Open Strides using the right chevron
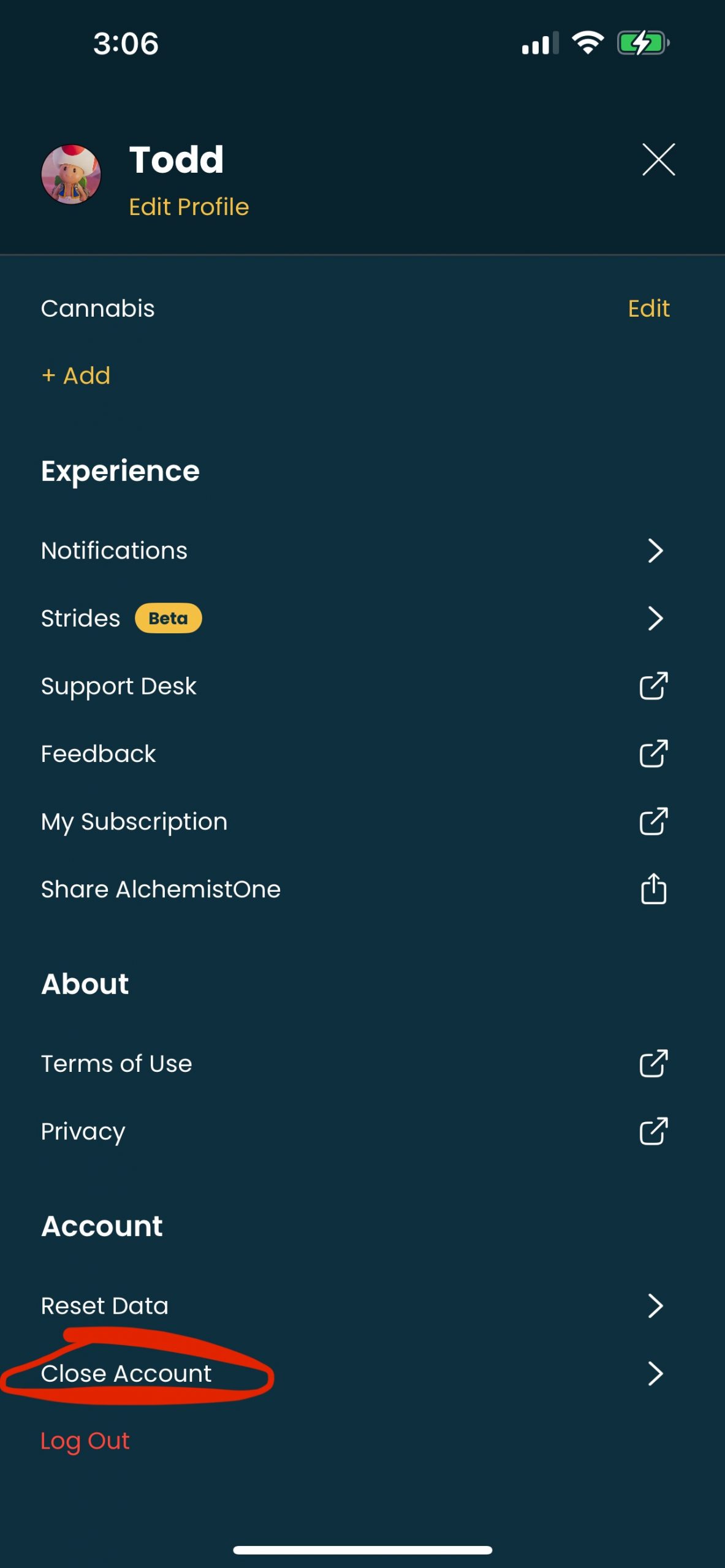The image size is (725, 1568). click(655, 619)
